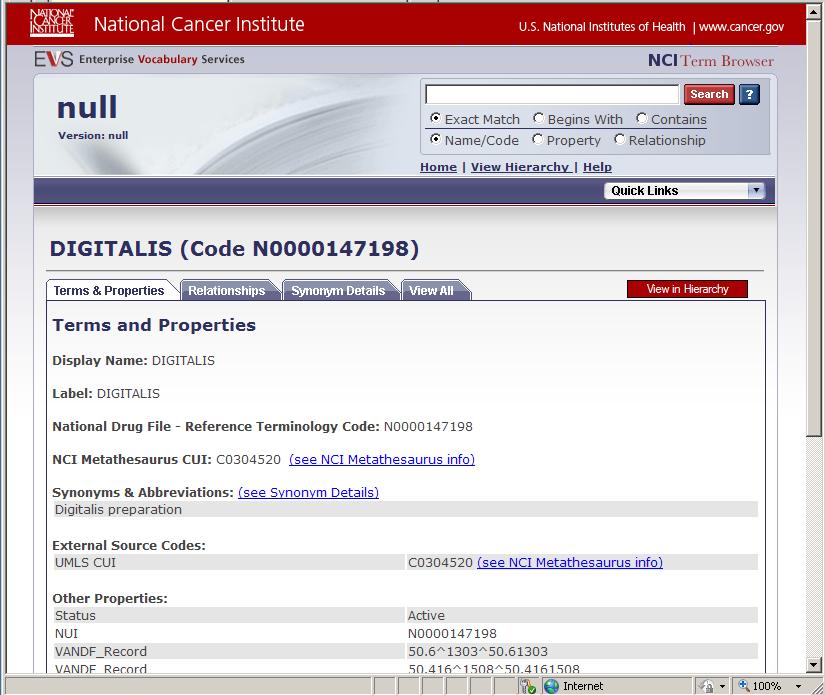Click the National Cancer Institute logo
Screen dimensions: 825x695
point(52,23)
